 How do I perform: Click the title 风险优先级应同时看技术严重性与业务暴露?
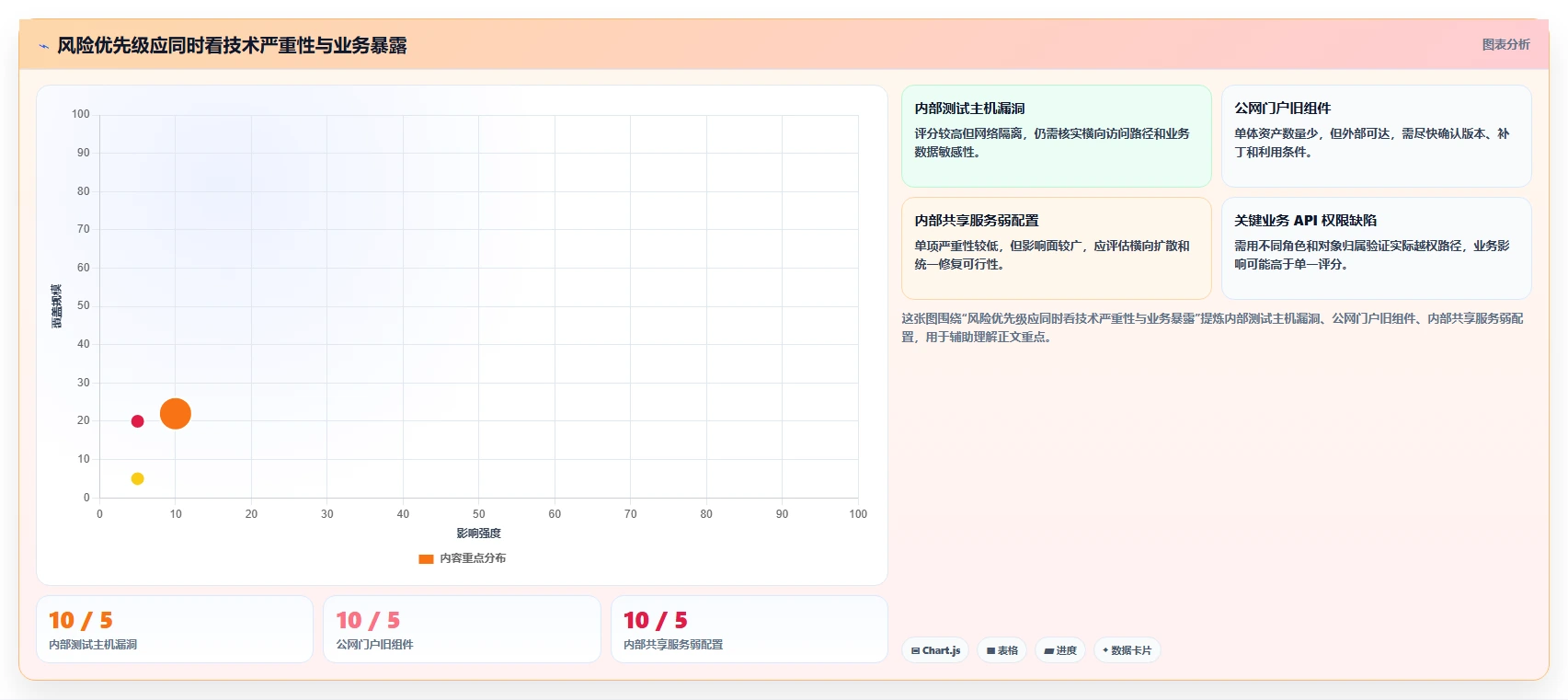232,45
